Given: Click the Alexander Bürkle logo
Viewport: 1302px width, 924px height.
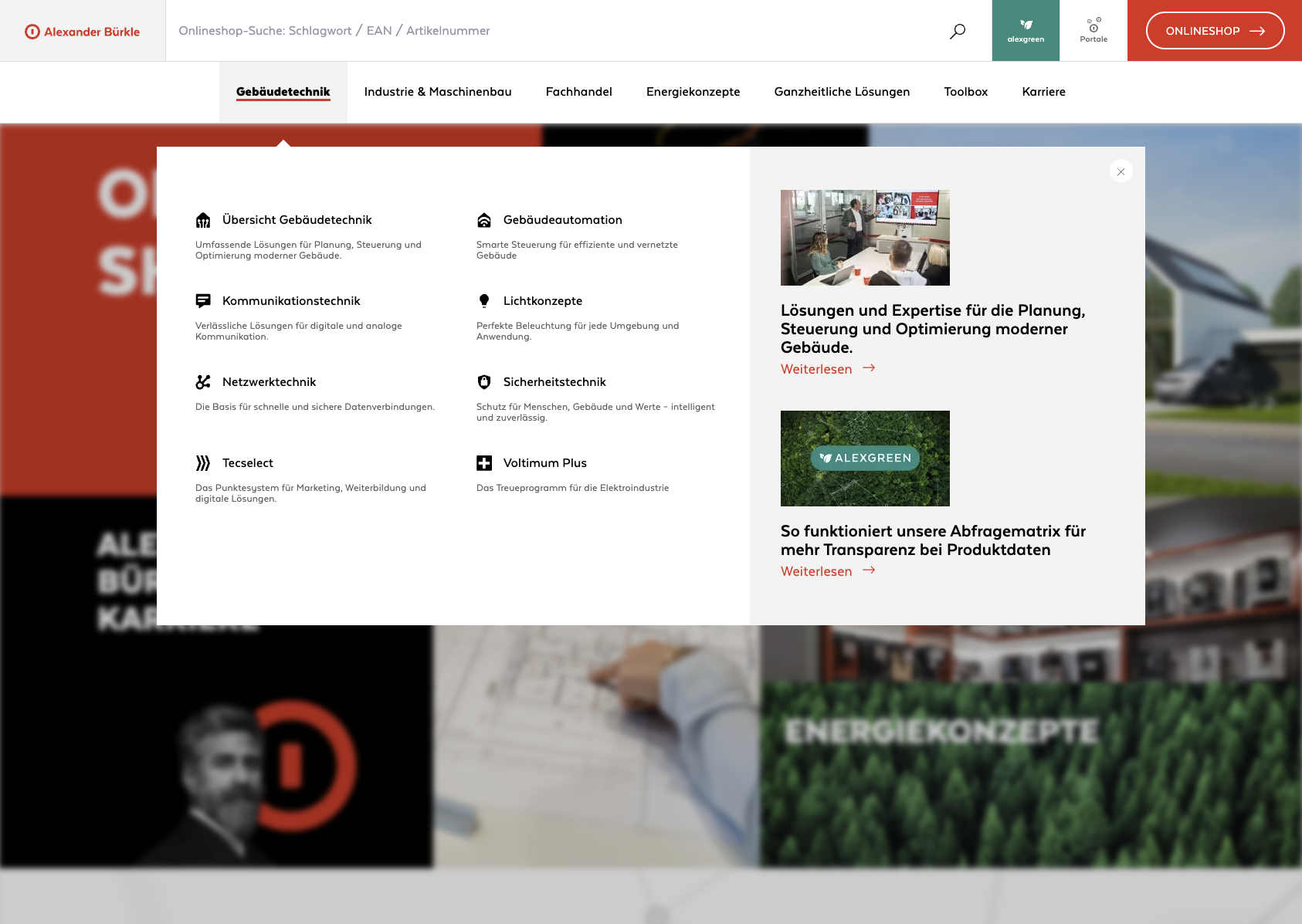Looking at the screenshot, I should tap(83, 31).
